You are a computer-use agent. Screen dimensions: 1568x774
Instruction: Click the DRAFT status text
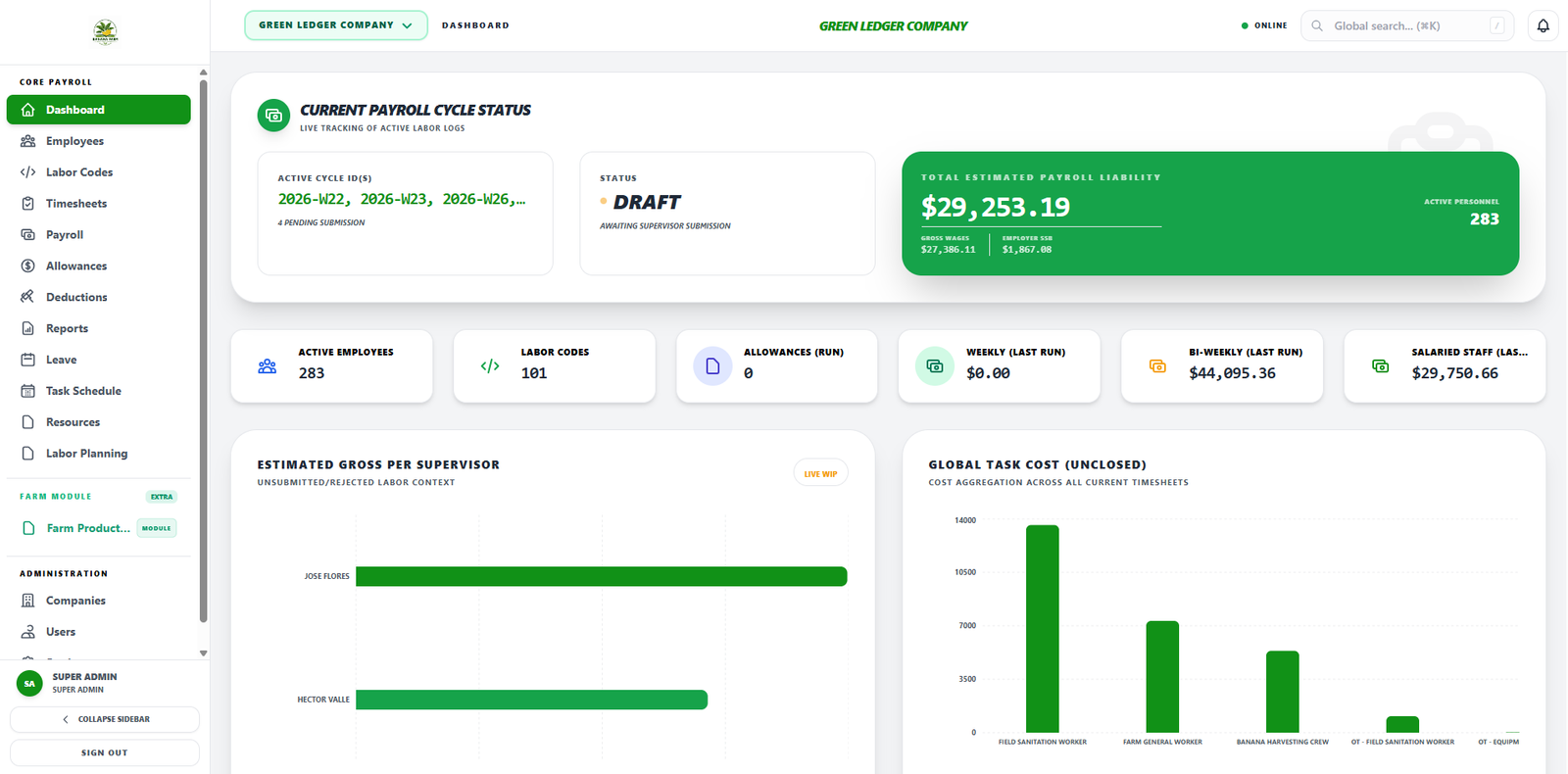(x=647, y=202)
